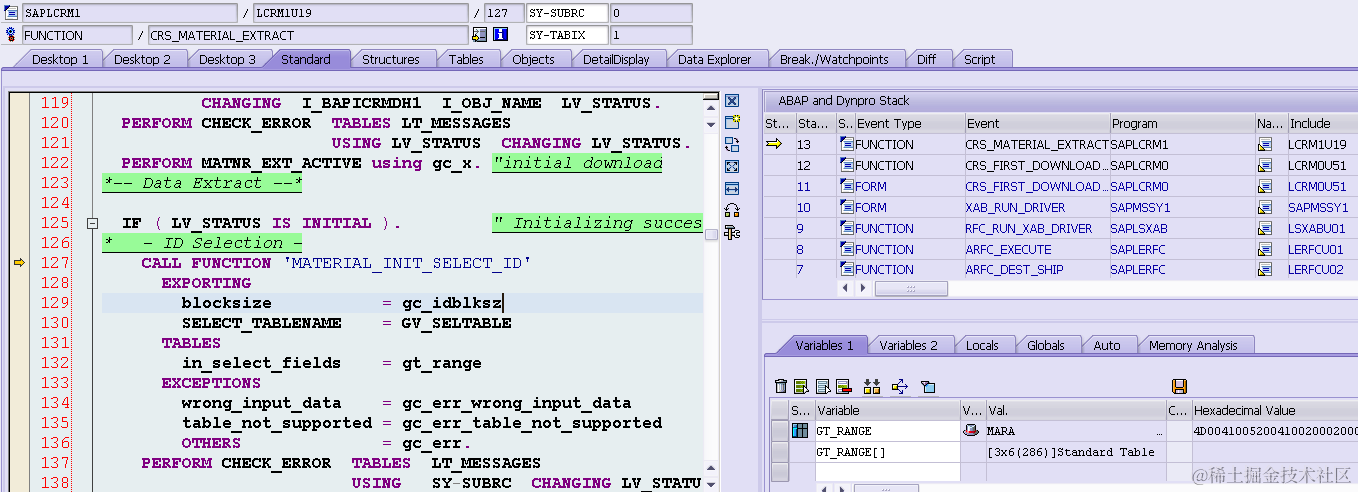This screenshot has width=1358, height=492.
Task: Click the program icon before SAPLCRM1 field
Action: point(11,13)
